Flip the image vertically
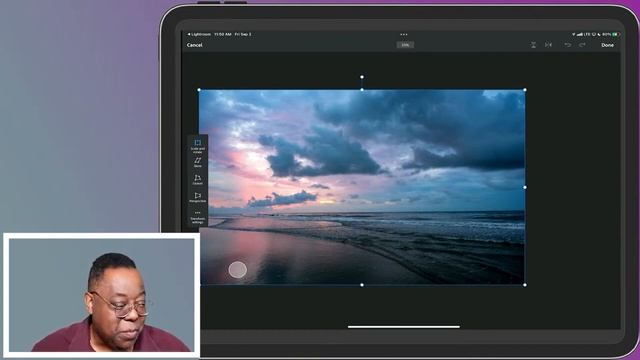640x360 pixels. click(533, 45)
